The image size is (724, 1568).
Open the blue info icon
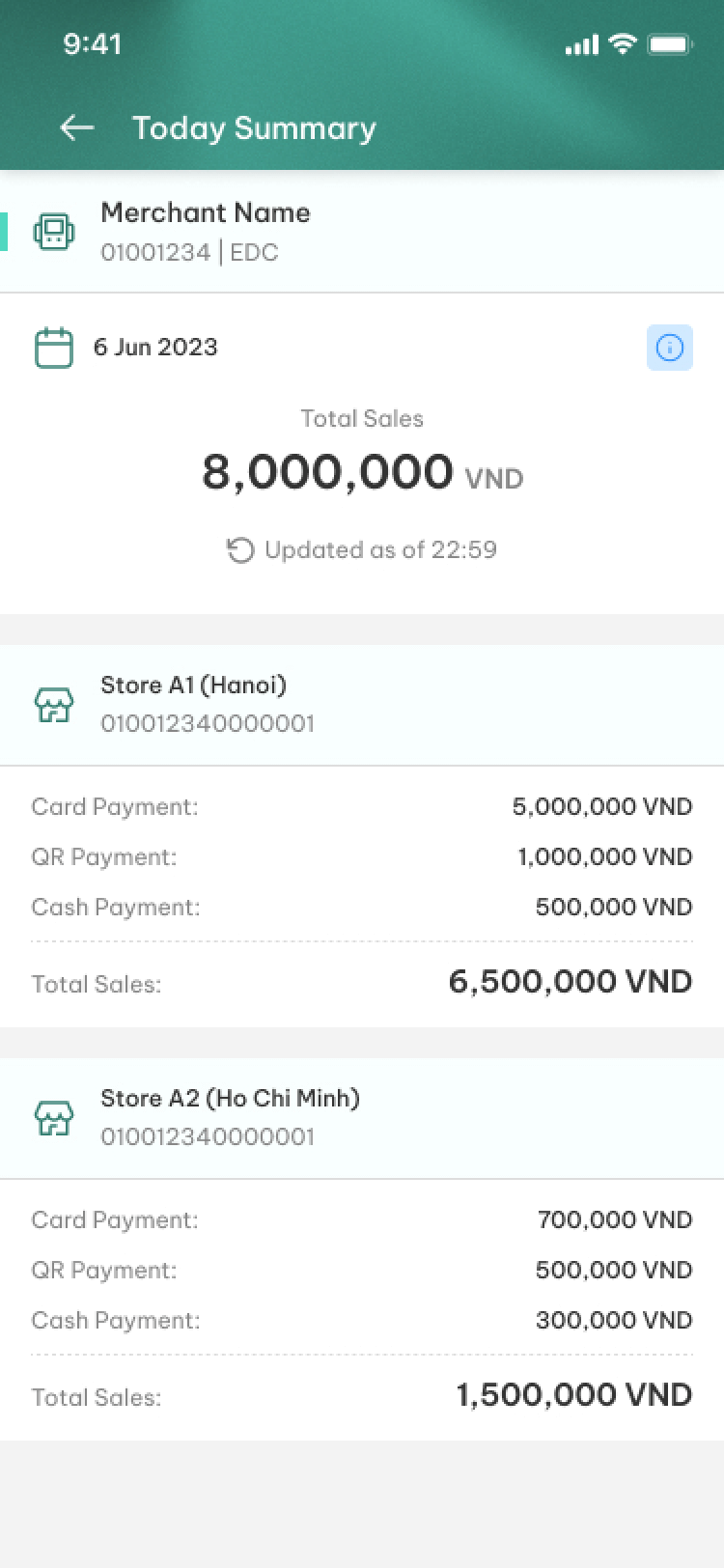(669, 348)
